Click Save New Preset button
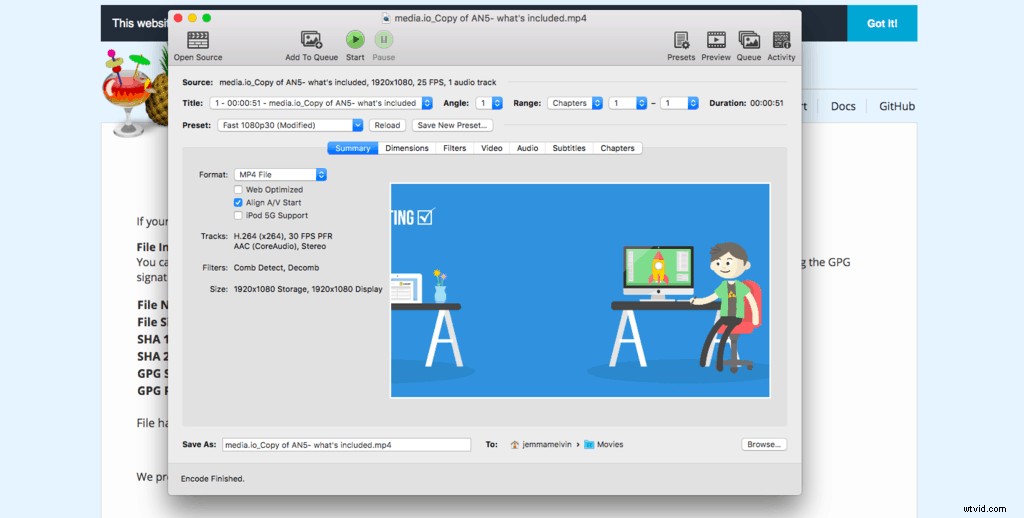Screen dimensions: 1024x518 click(453, 125)
